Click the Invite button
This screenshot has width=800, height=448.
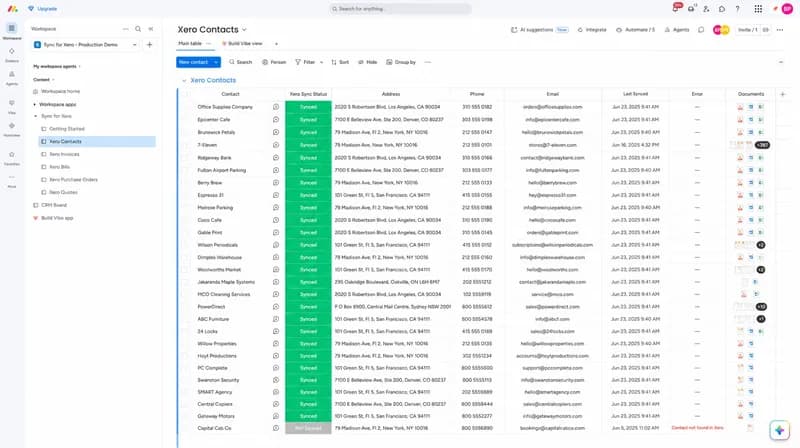click(x=747, y=30)
